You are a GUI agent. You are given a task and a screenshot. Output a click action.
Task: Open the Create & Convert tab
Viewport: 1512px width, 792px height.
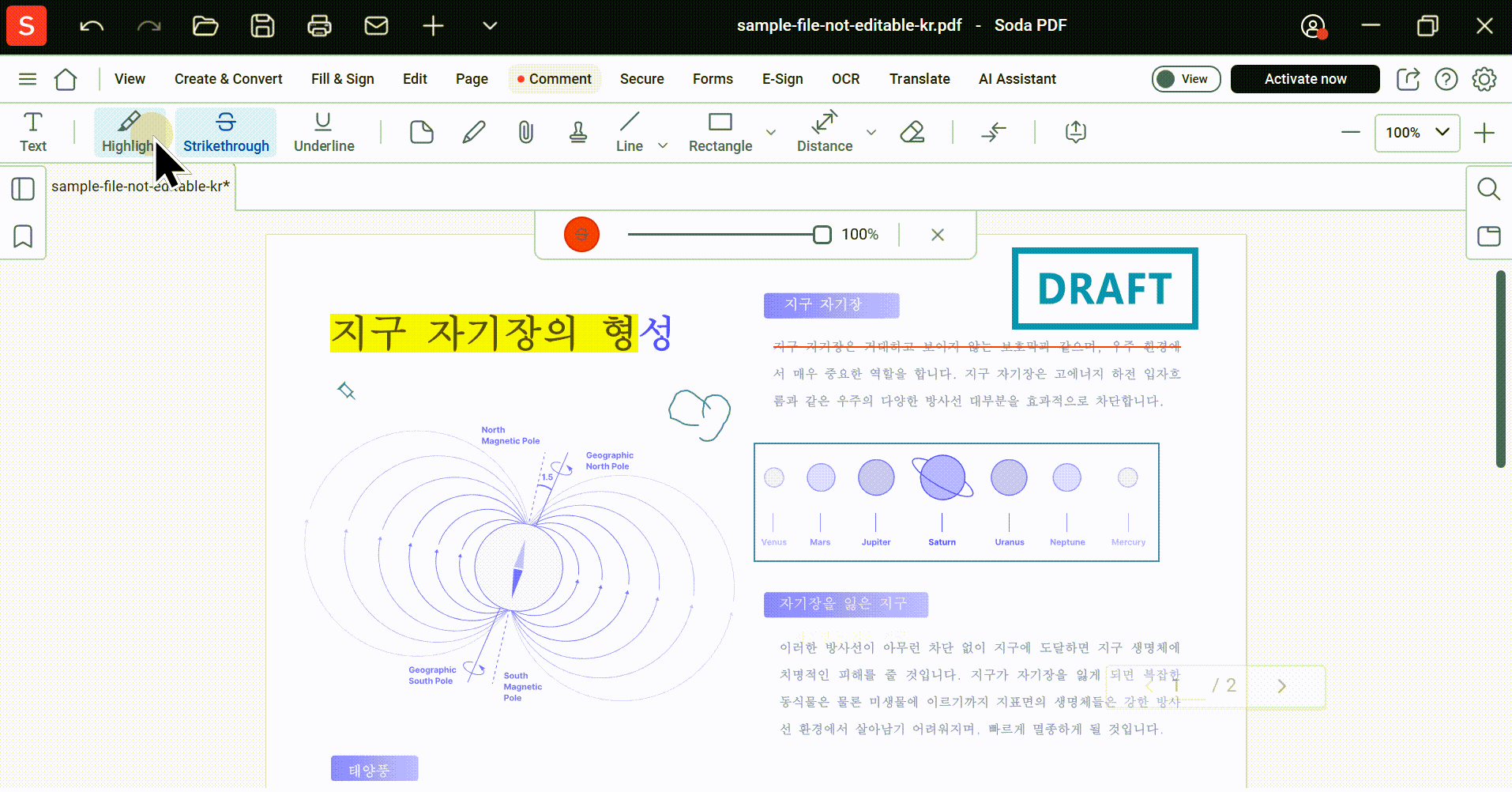[x=228, y=79]
